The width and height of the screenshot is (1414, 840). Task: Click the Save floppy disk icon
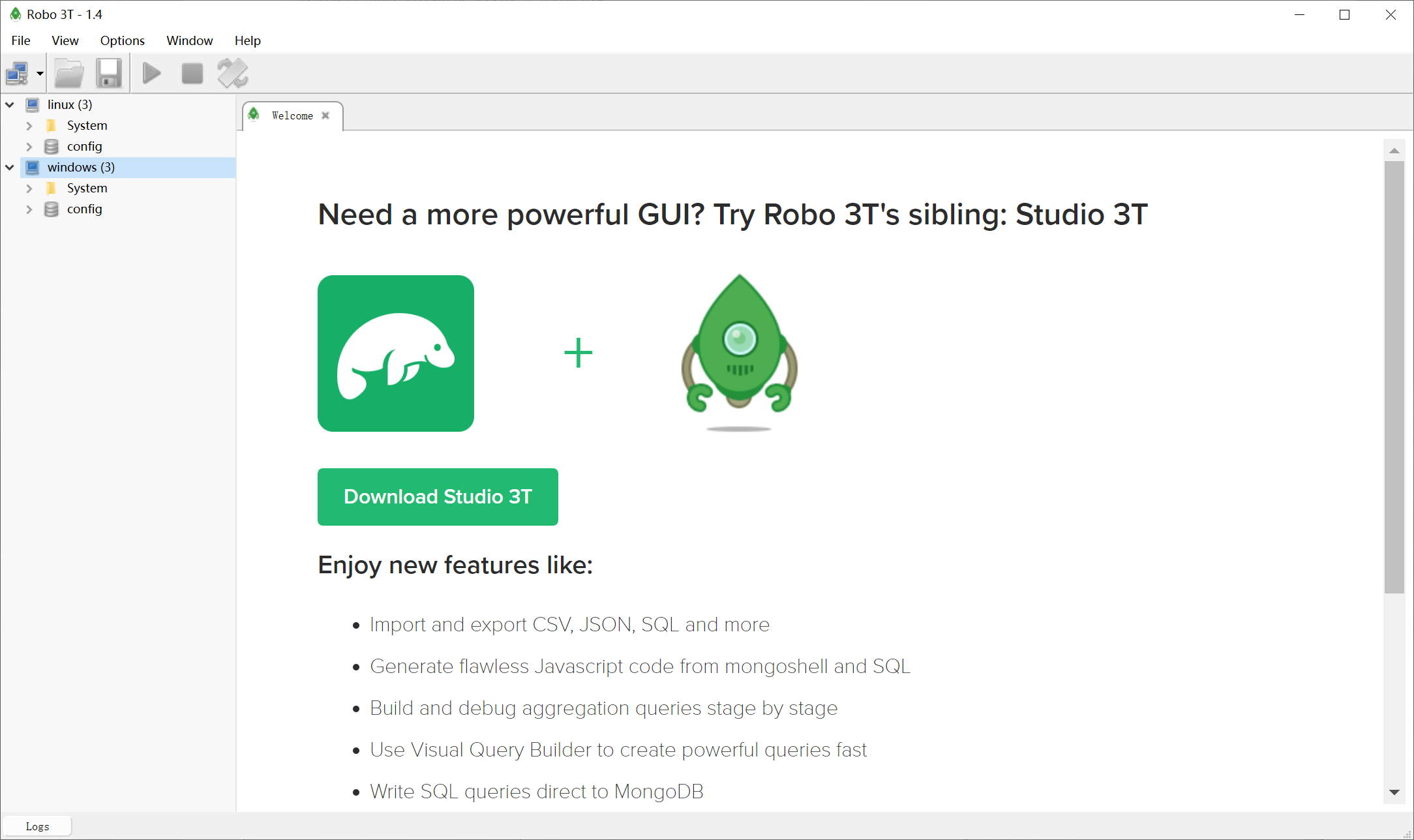point(109,73)
